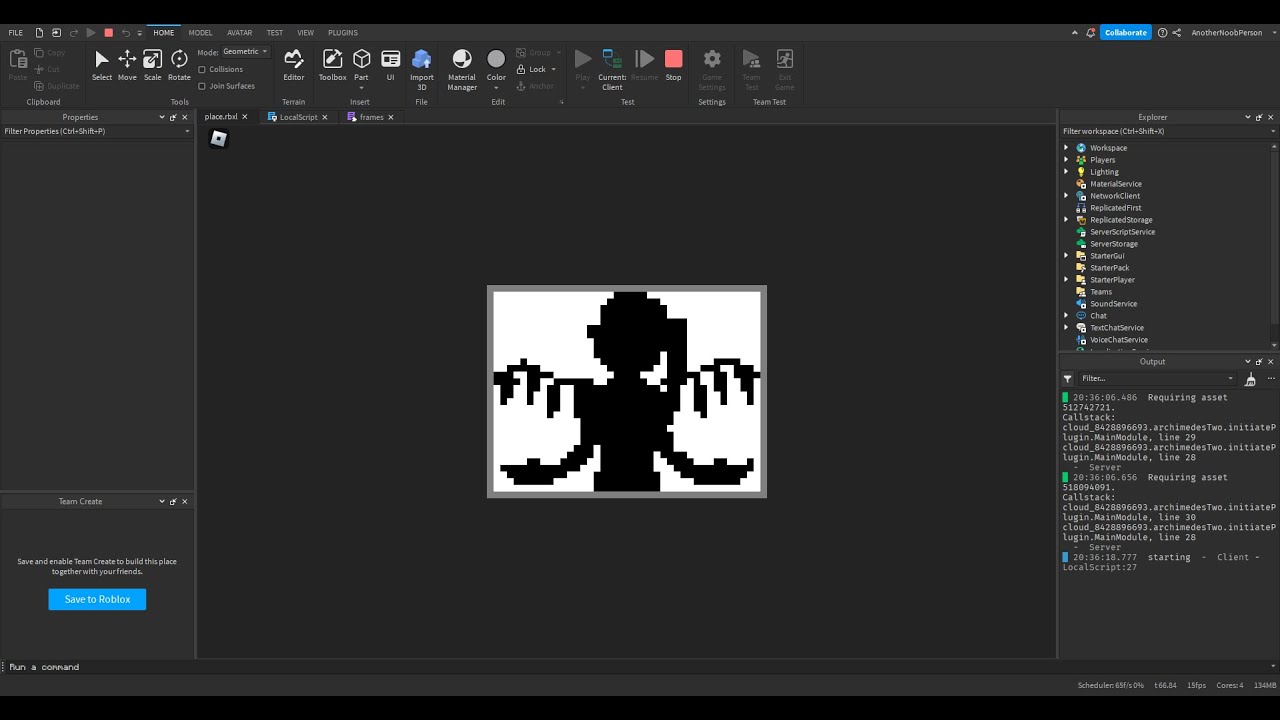Open notifications bell icon
This screenshot has height=720, width=1280.
coord(1091,33)
